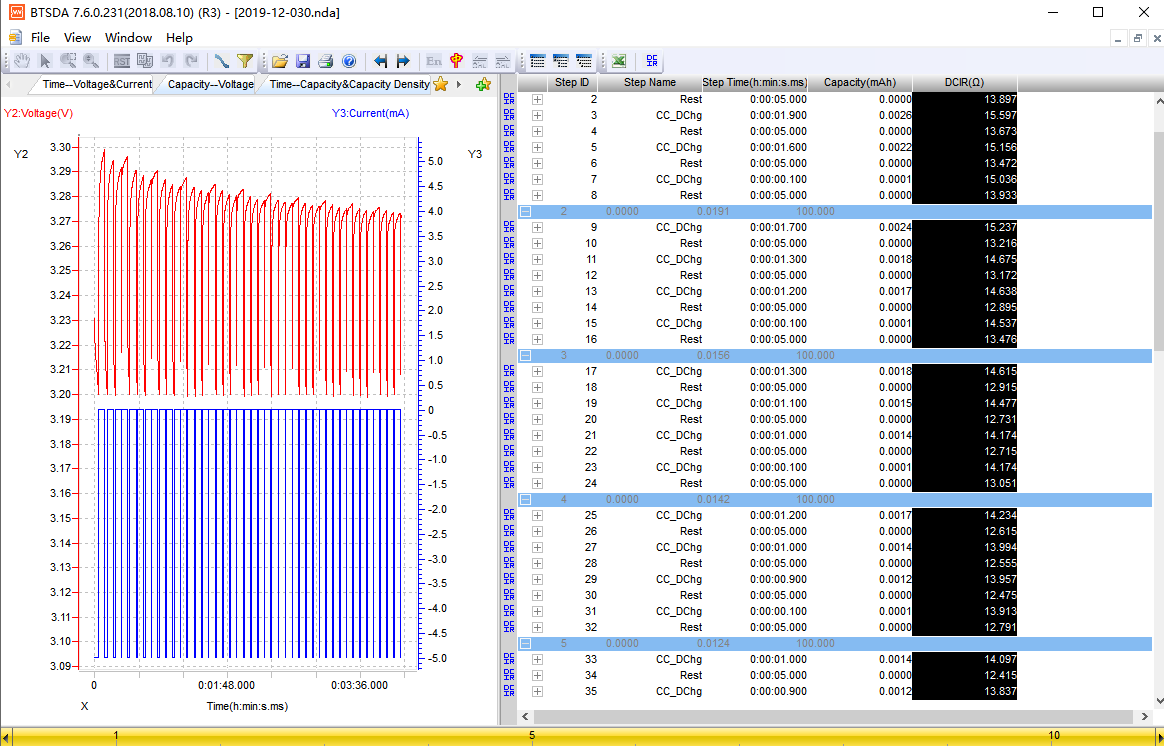Click the Y2:Voltage(V) axis label
Image resolution: width=1164 pixels, height=746 pixels.
39,114
